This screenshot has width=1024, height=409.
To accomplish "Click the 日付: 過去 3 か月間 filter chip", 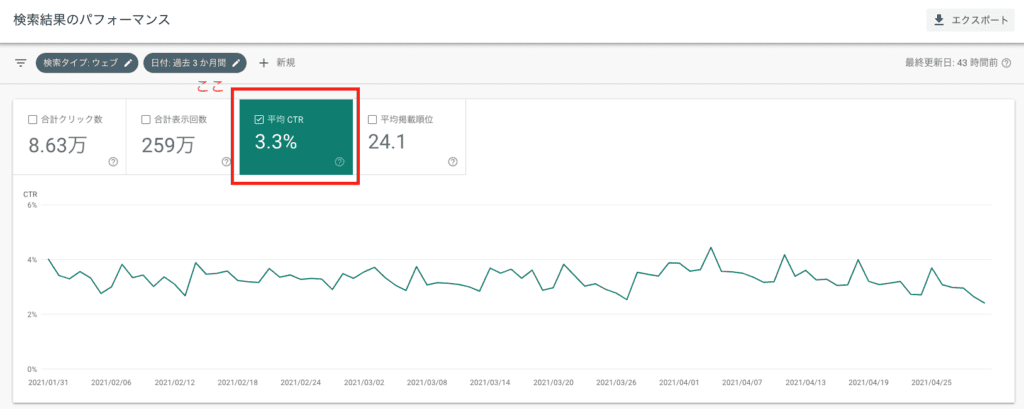I will click(195, 63).
